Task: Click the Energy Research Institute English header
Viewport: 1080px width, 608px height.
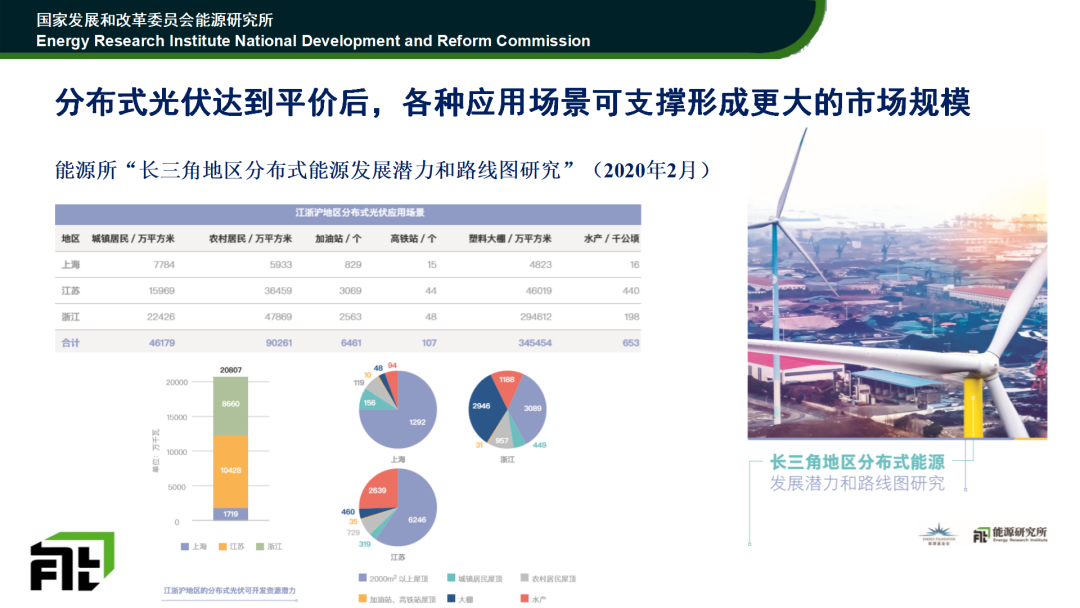Action: pos(313,41)
